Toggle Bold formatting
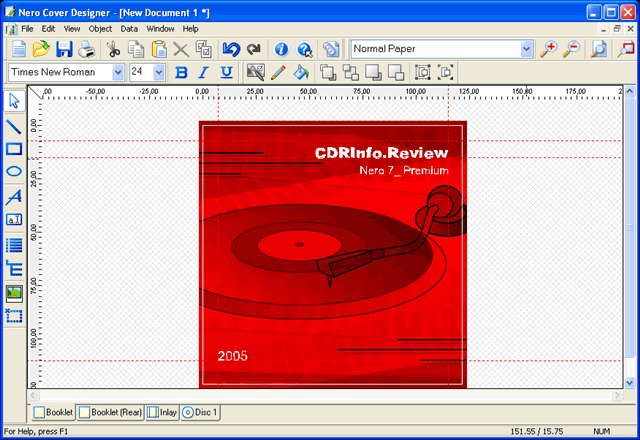640x440 pixels. pyautogui.click(x=181, y=73)
